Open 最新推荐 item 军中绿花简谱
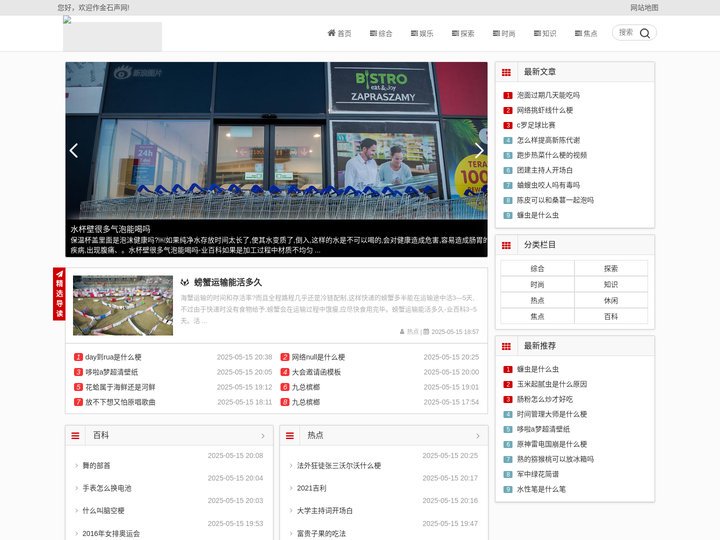720x540 pixels. tap(538, 474)
